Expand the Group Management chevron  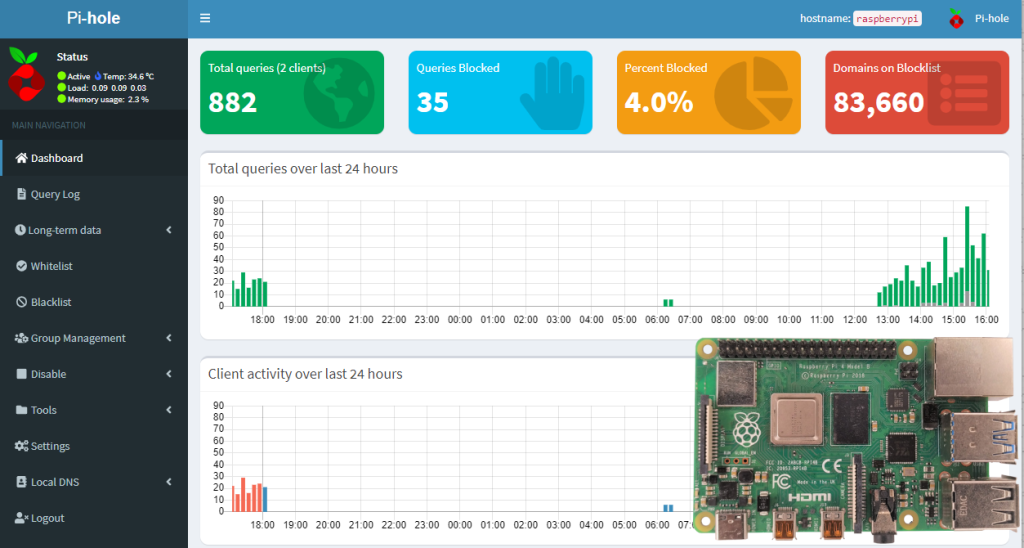click(169, 338)
